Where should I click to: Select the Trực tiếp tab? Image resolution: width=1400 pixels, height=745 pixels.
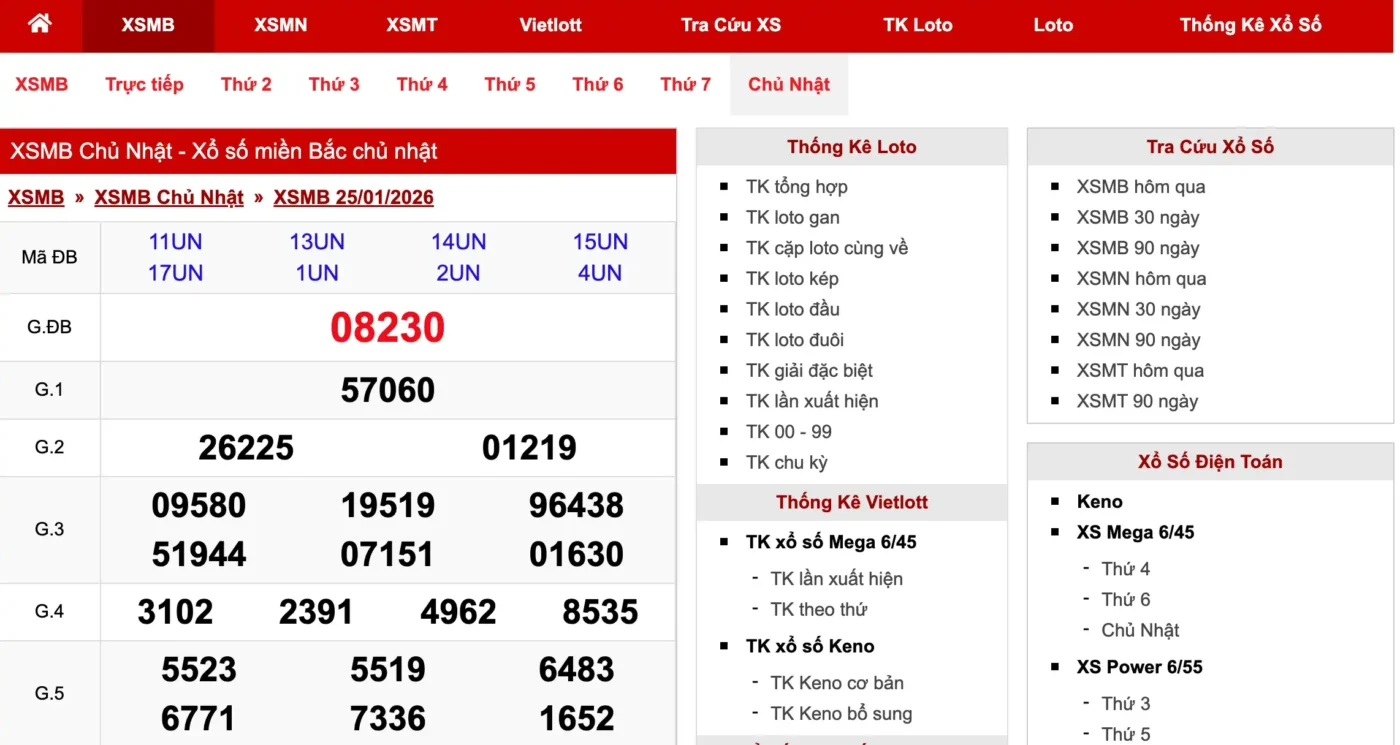point(144,85)
